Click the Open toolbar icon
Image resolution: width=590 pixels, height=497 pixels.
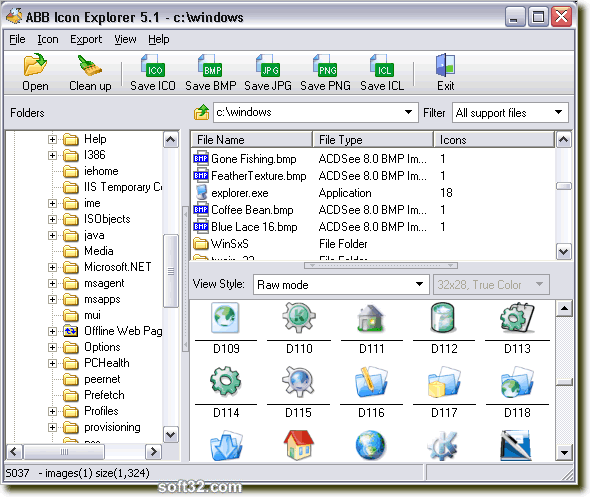35,65
